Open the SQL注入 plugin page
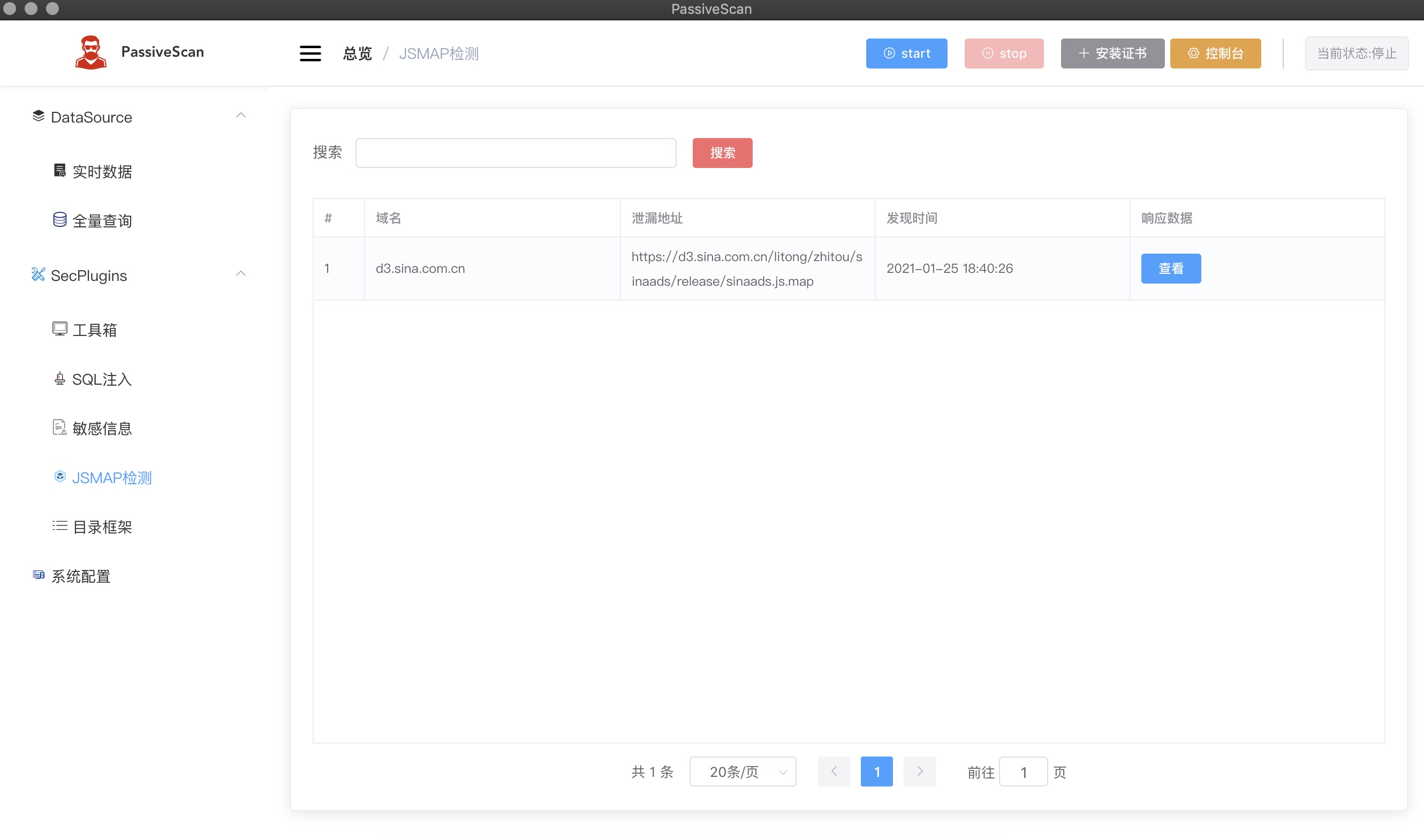 pyautogui.click(x=102, y=379)
